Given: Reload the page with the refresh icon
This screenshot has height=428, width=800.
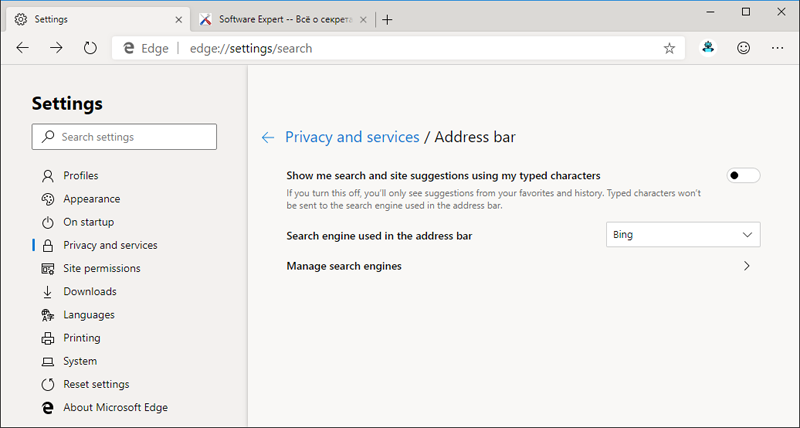Looking at the screenshot, I should 90,48.
